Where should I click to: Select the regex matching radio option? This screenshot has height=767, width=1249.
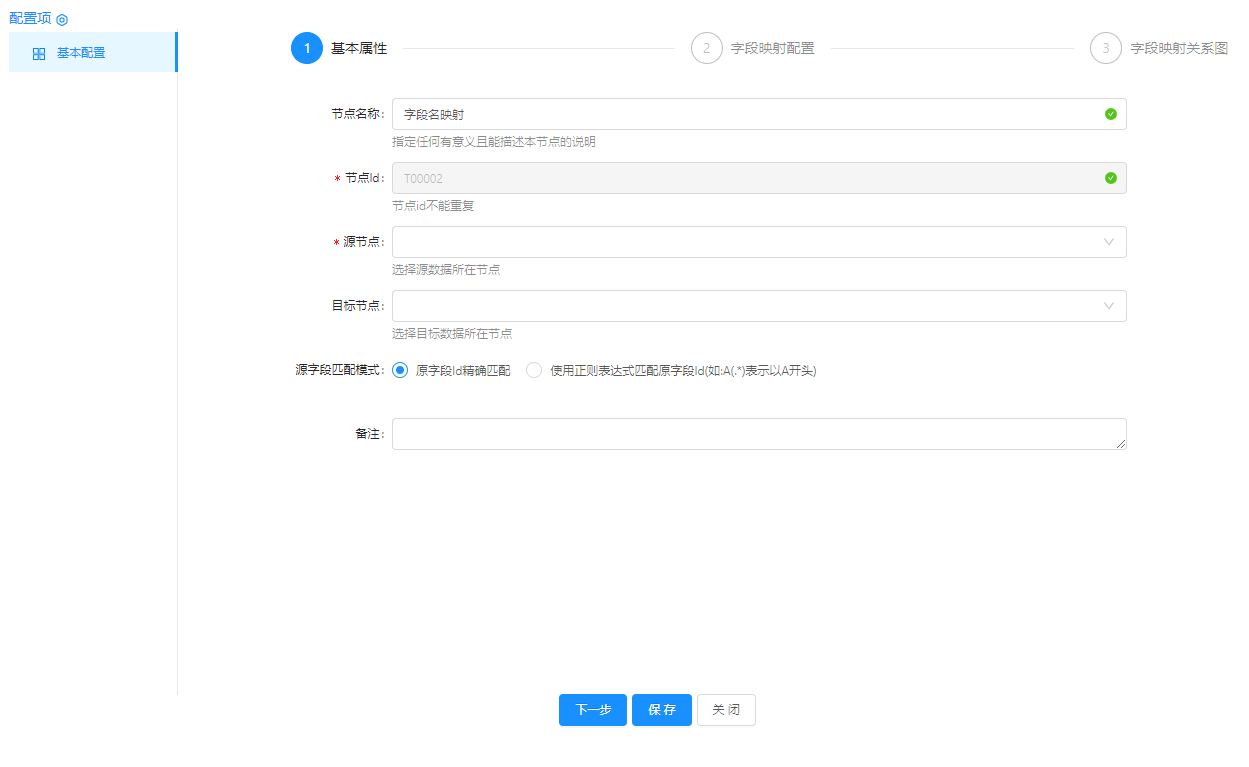coord(534,370)
